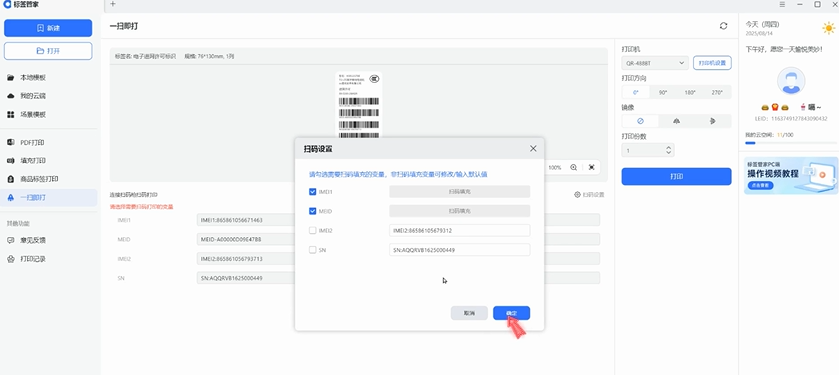Select 90° print direction
Image resolution: width=839 pixels, height=375 pixels.
click(x=663, y=92)
